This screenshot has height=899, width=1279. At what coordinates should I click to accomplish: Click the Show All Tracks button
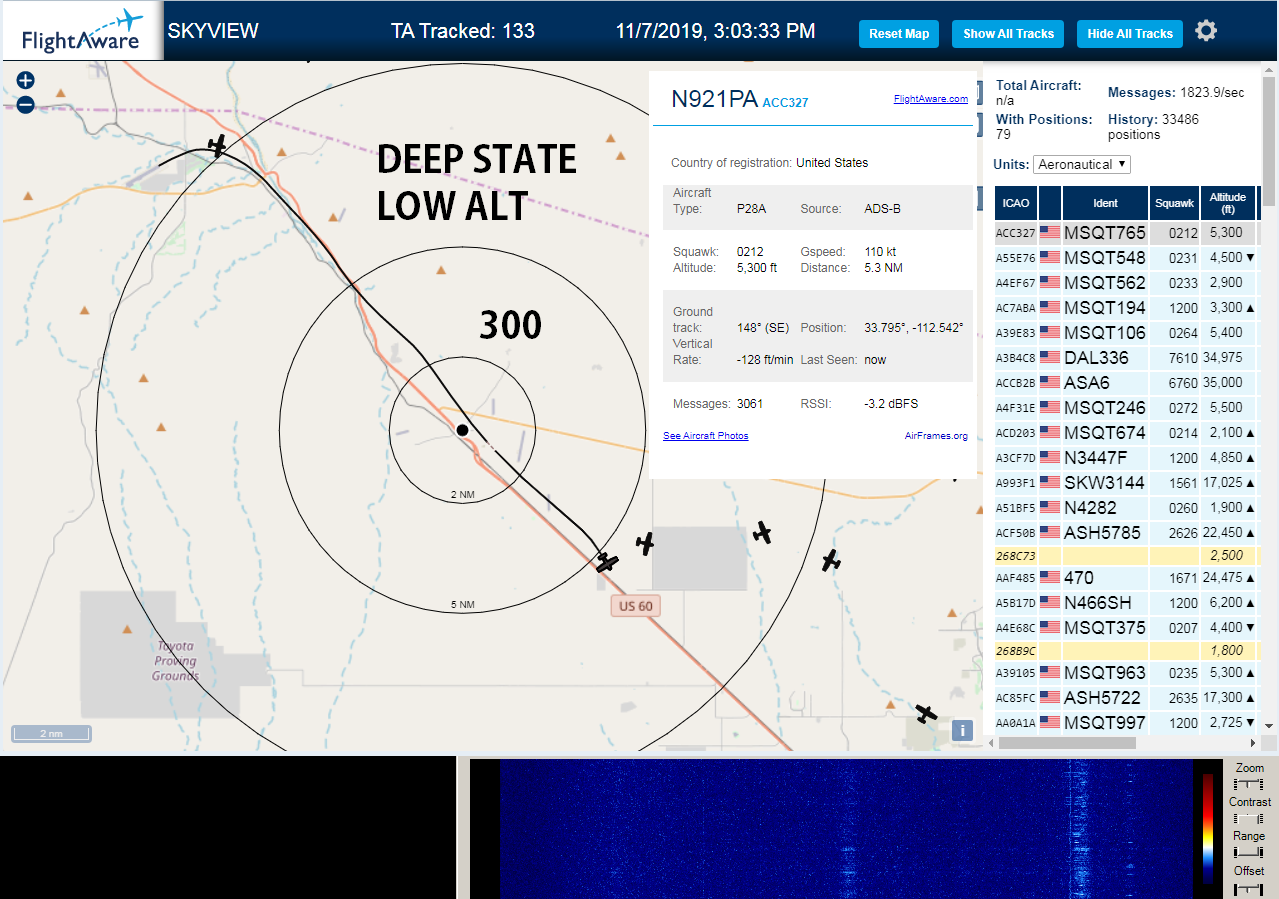(x=1008, y=34)
